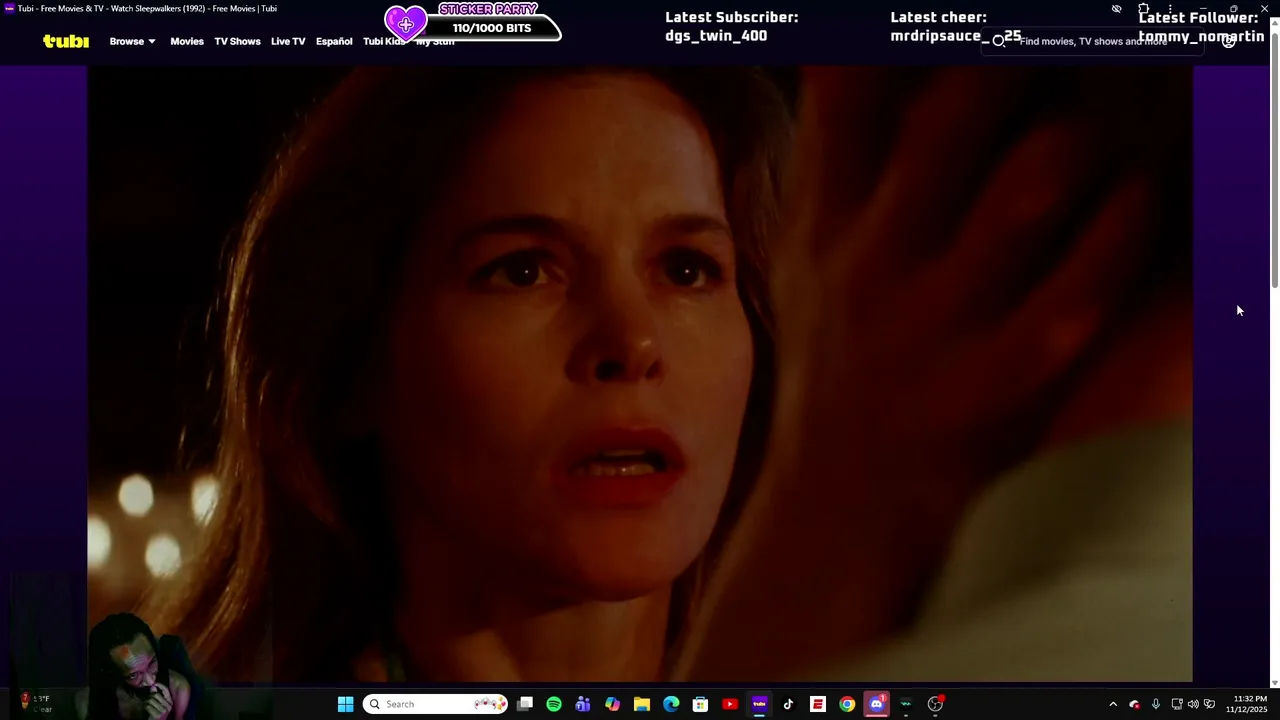The width and height of the screenshot is (1280, 720).
Task: Open Discord from the taskbar
Action: (x=877, y=704)
